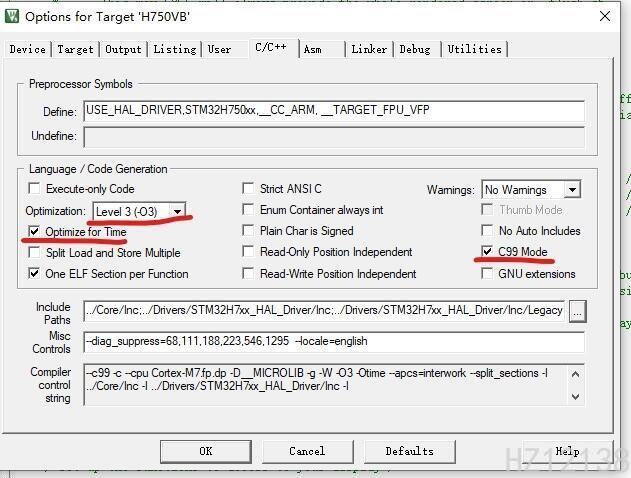631x478 pixels.
Task: Toggle One ELF Section per Function
Action: (34, 274)
